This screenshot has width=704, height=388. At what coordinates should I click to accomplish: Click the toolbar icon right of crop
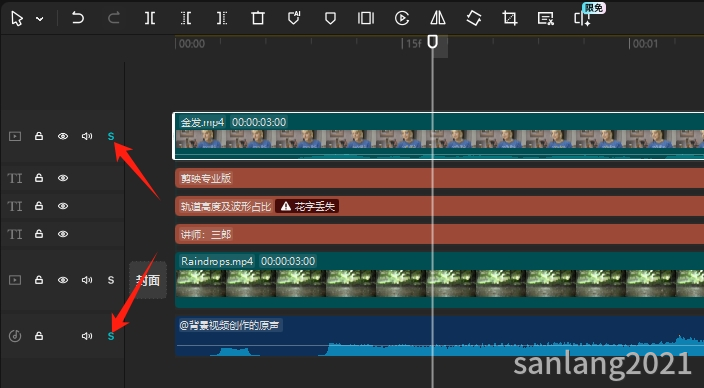click(x=545, y=18)
